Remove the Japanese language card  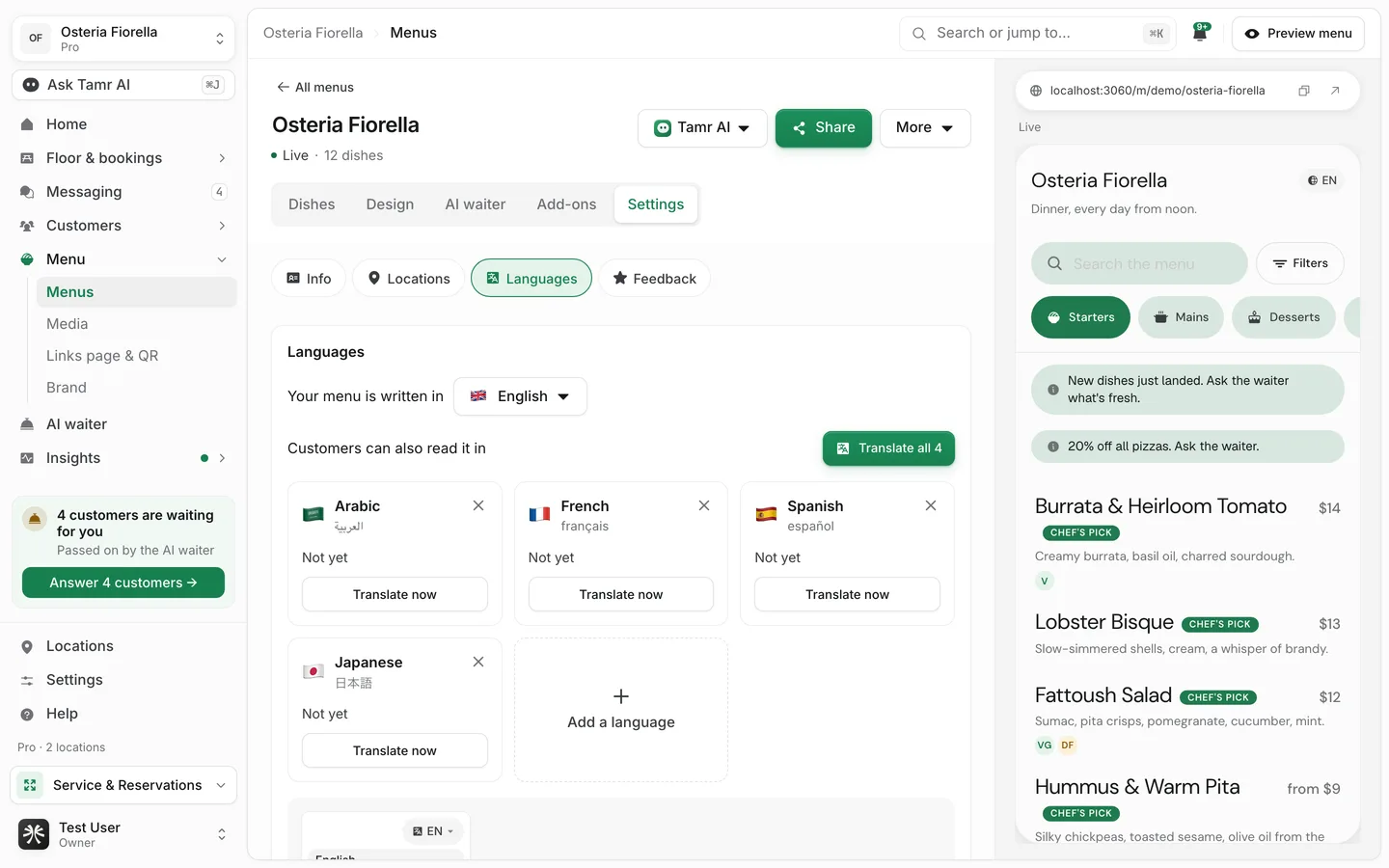click(x=478, y=662)
